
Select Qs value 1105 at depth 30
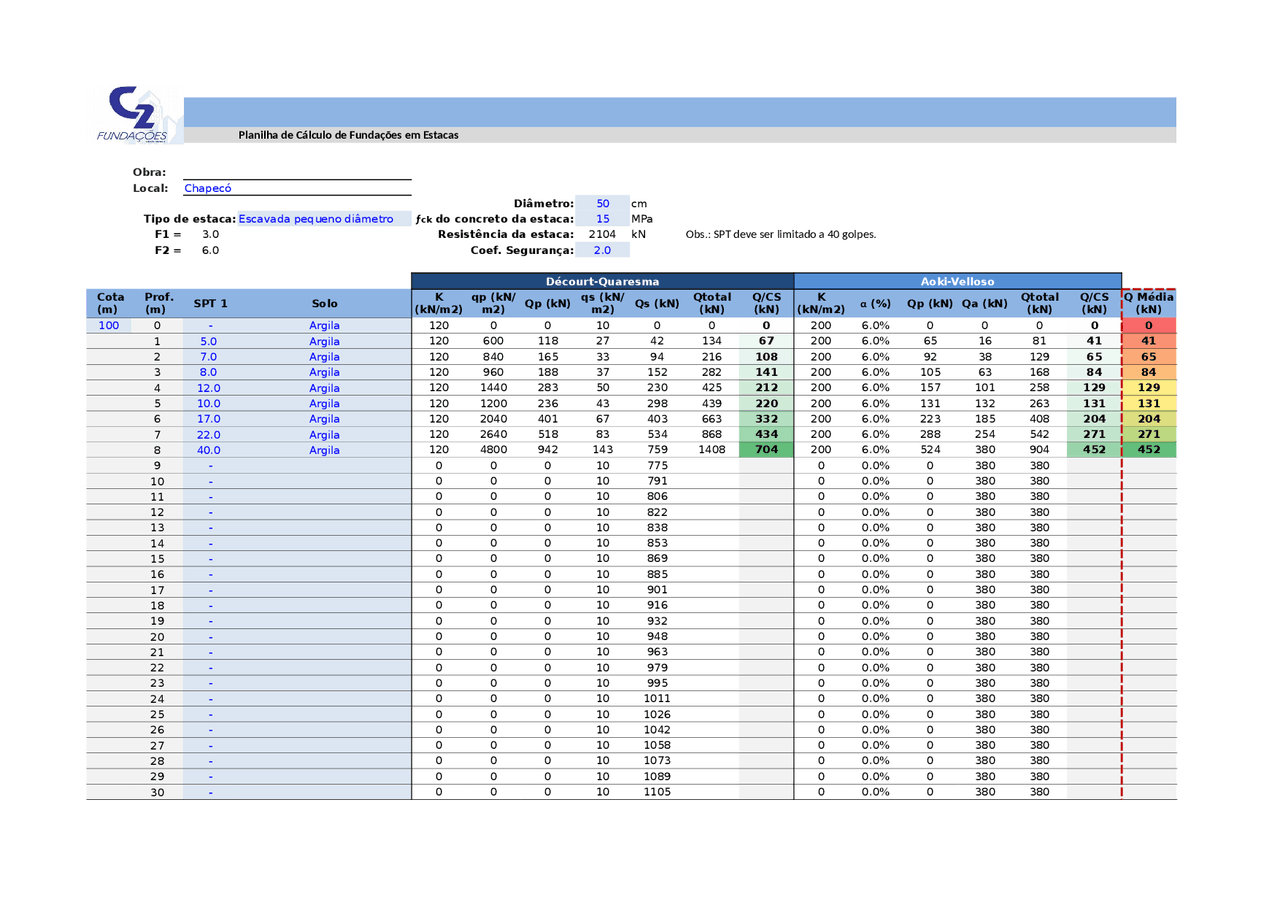pyautogui.click(x=657, y=792)
